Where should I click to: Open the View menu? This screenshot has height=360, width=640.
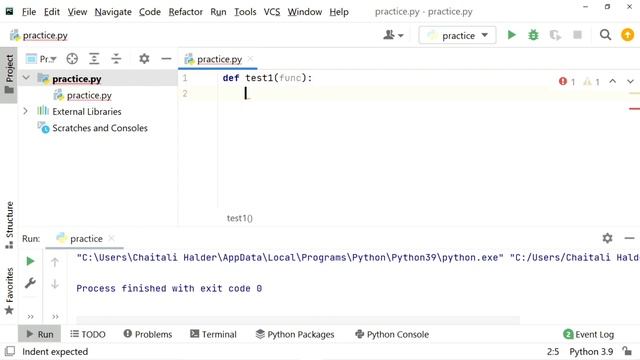(77, 12)
